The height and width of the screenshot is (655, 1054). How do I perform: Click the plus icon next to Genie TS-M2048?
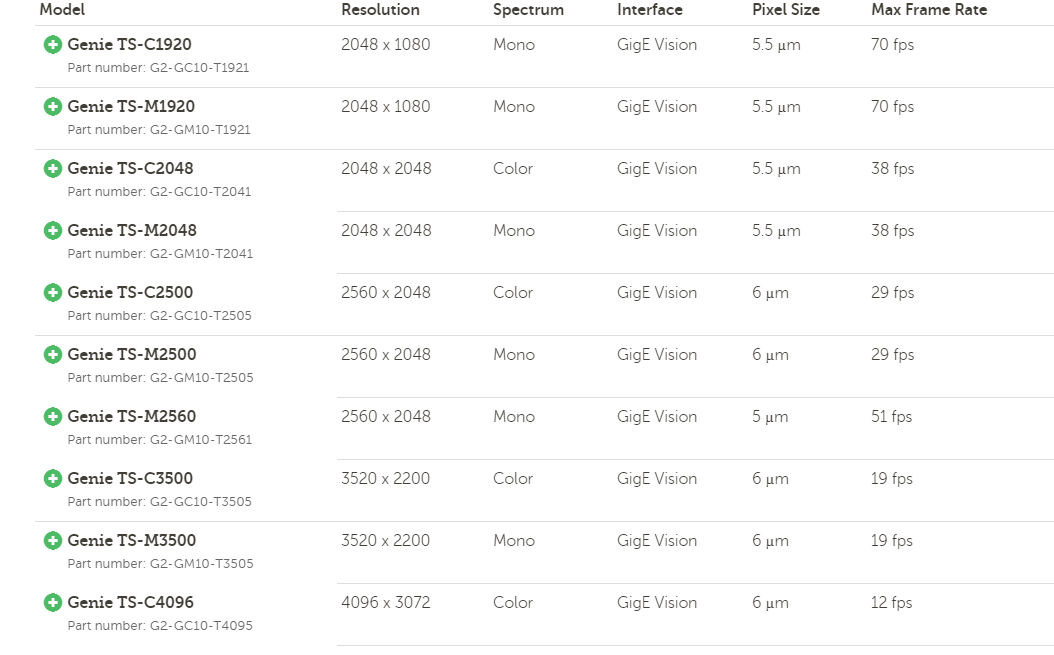click(x=53, y=231)
